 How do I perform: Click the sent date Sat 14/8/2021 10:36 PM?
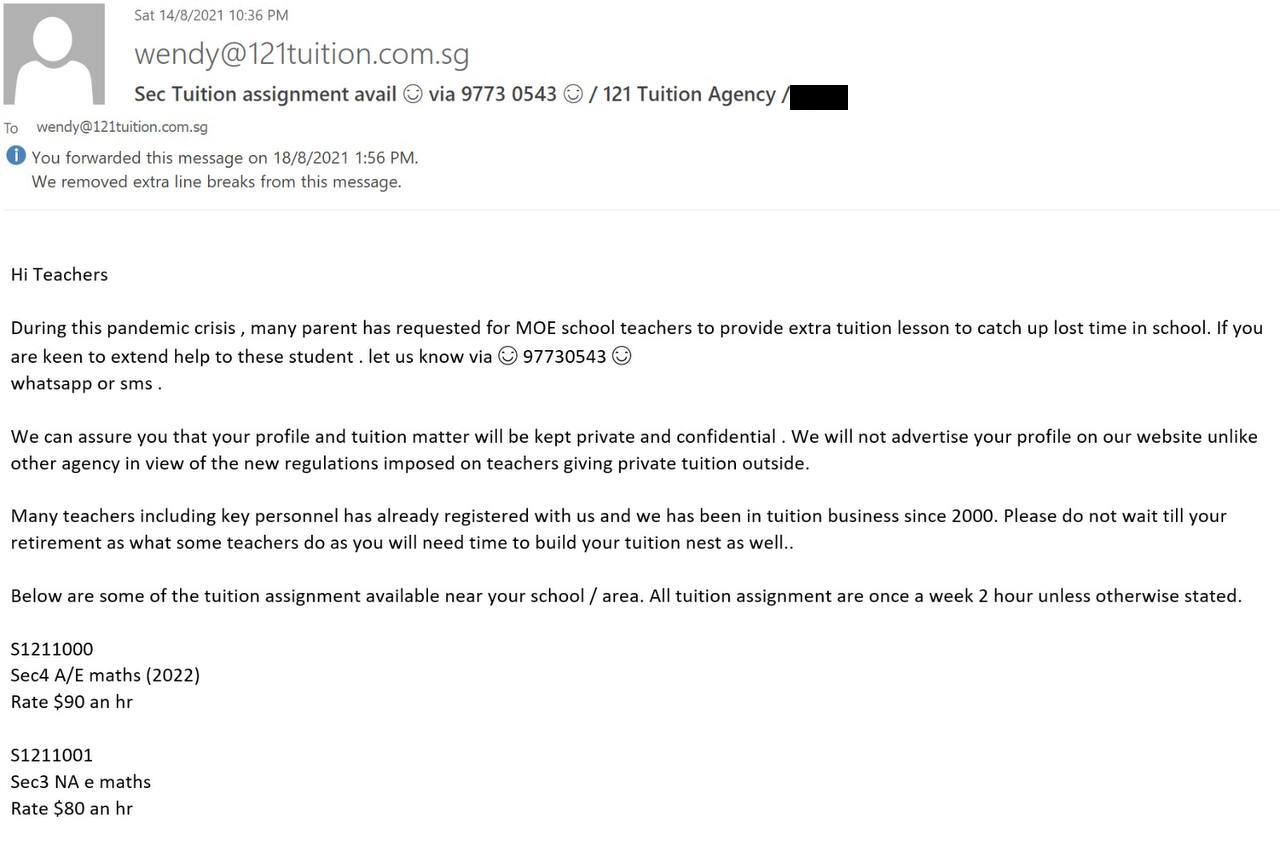pos(211,15)
